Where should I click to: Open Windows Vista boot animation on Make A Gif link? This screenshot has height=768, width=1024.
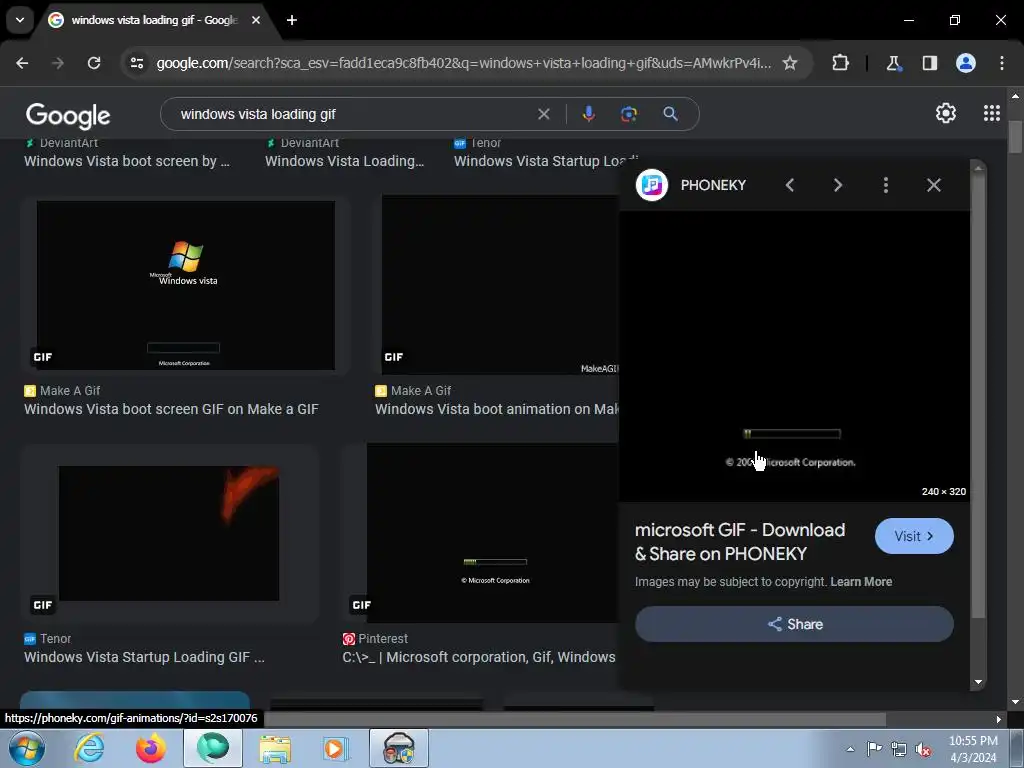click(497, 409)
